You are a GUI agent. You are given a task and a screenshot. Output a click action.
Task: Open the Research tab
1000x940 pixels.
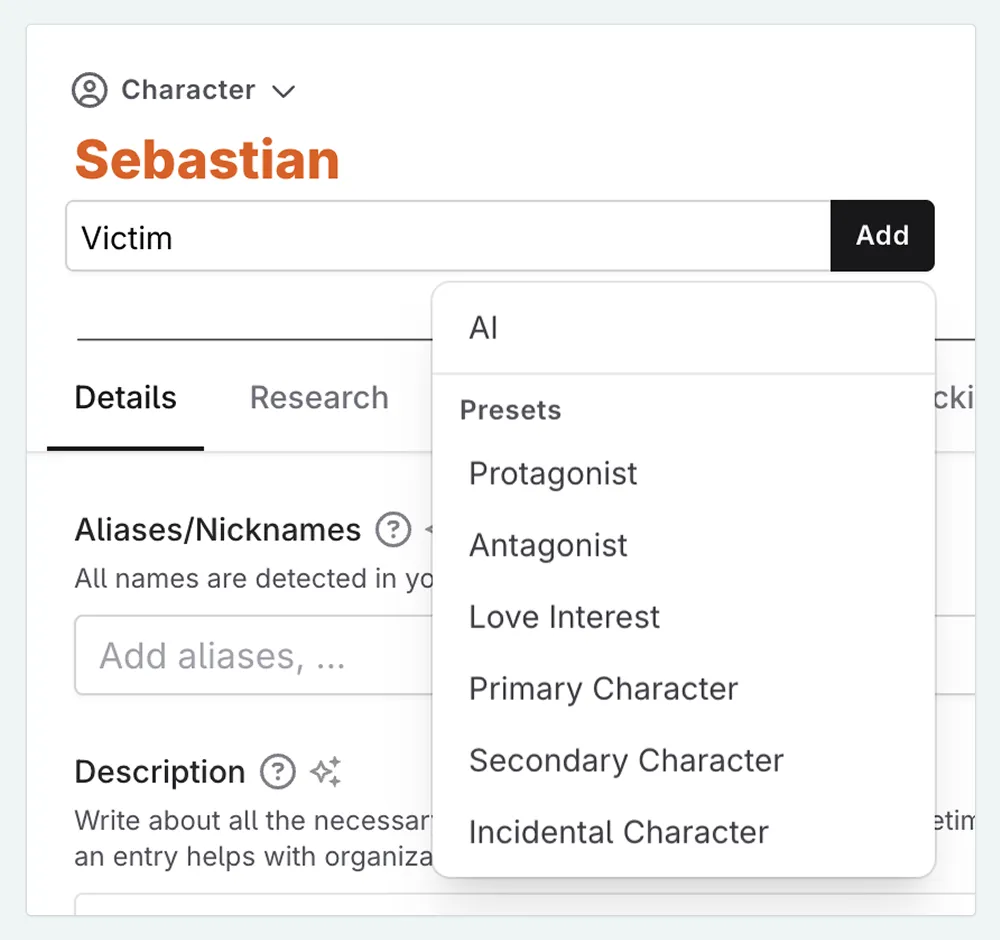[319, 398]
